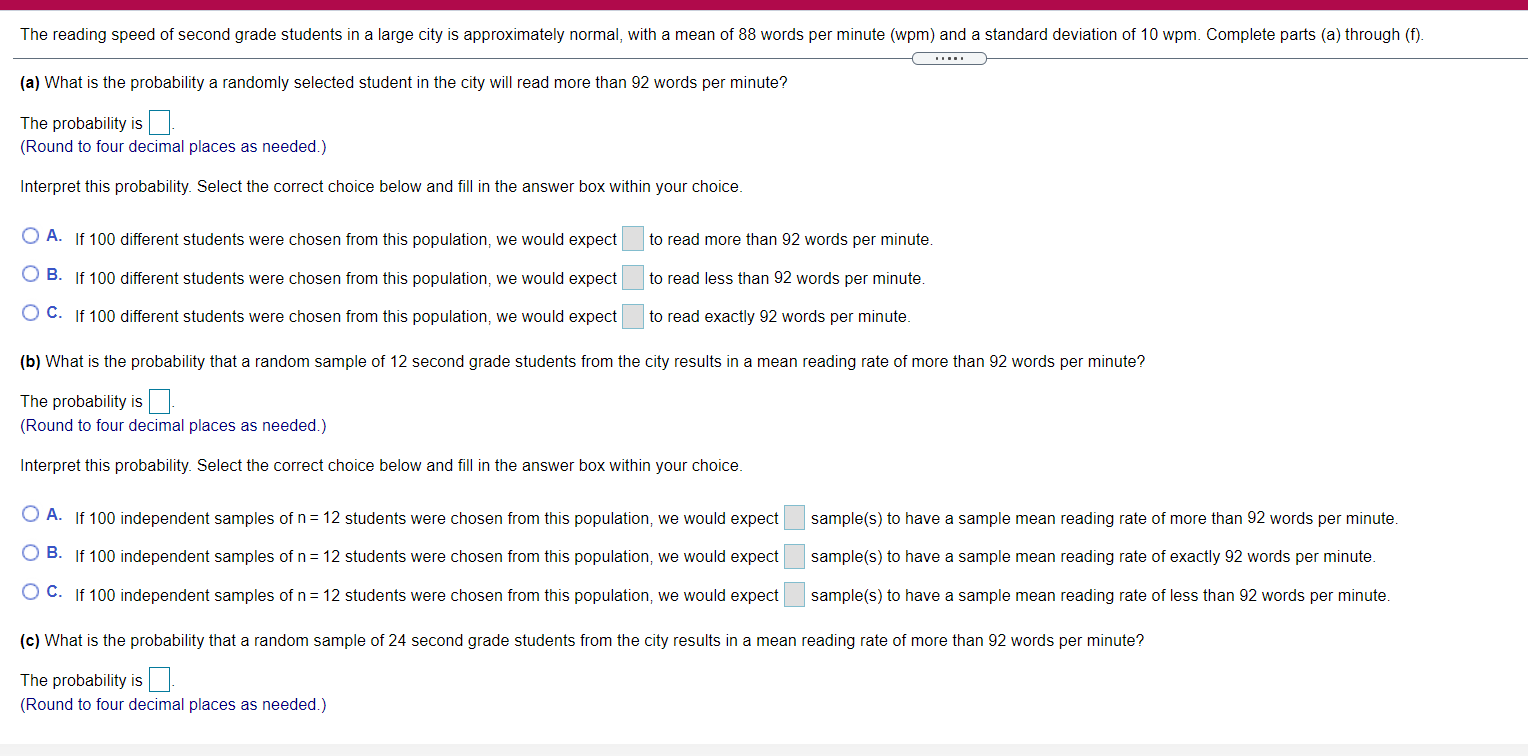Click the probability answer box in part (c)

(158, 679)
